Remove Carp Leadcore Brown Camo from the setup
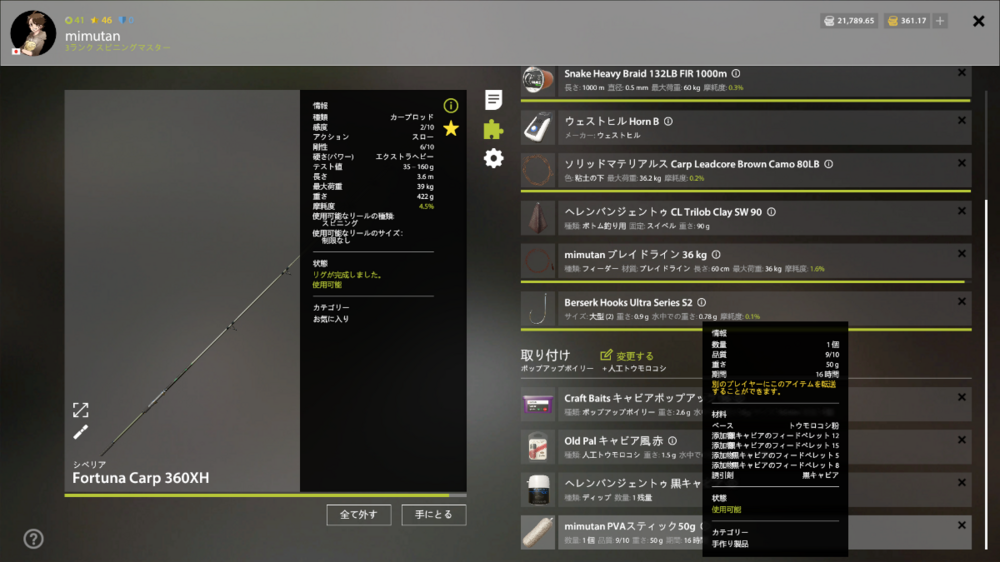1000x562 pixels. [962, 163]
